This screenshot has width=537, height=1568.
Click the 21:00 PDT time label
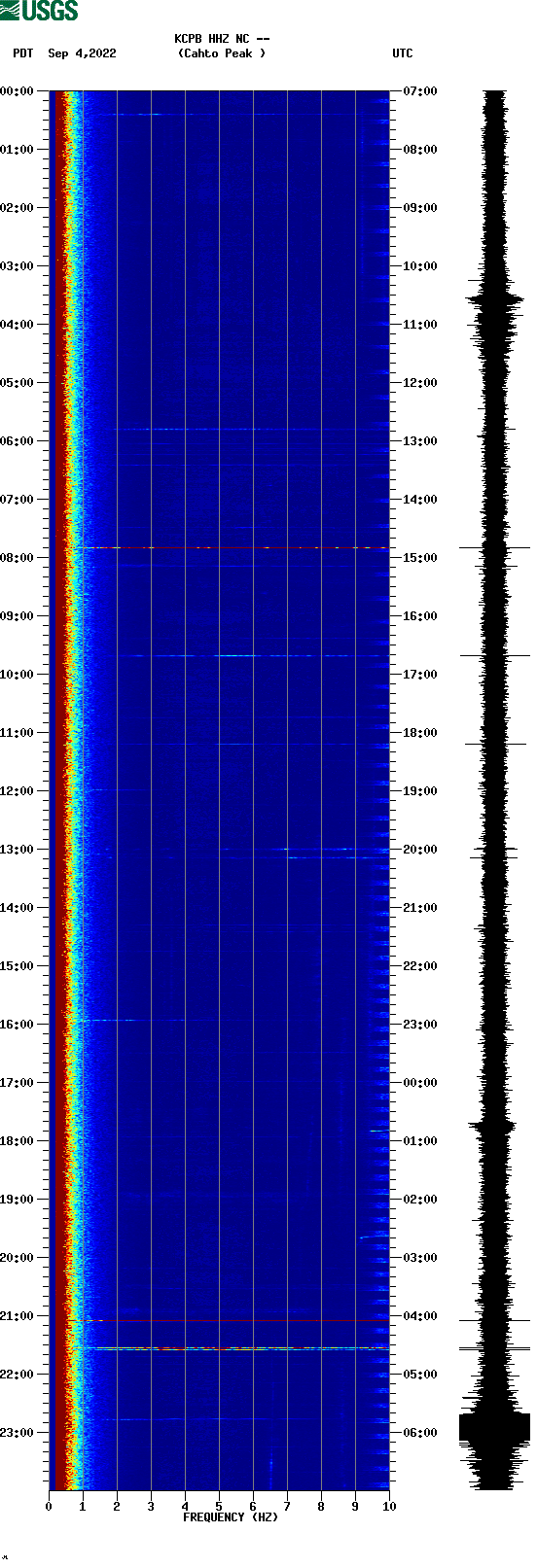[x=18, y=1316]
